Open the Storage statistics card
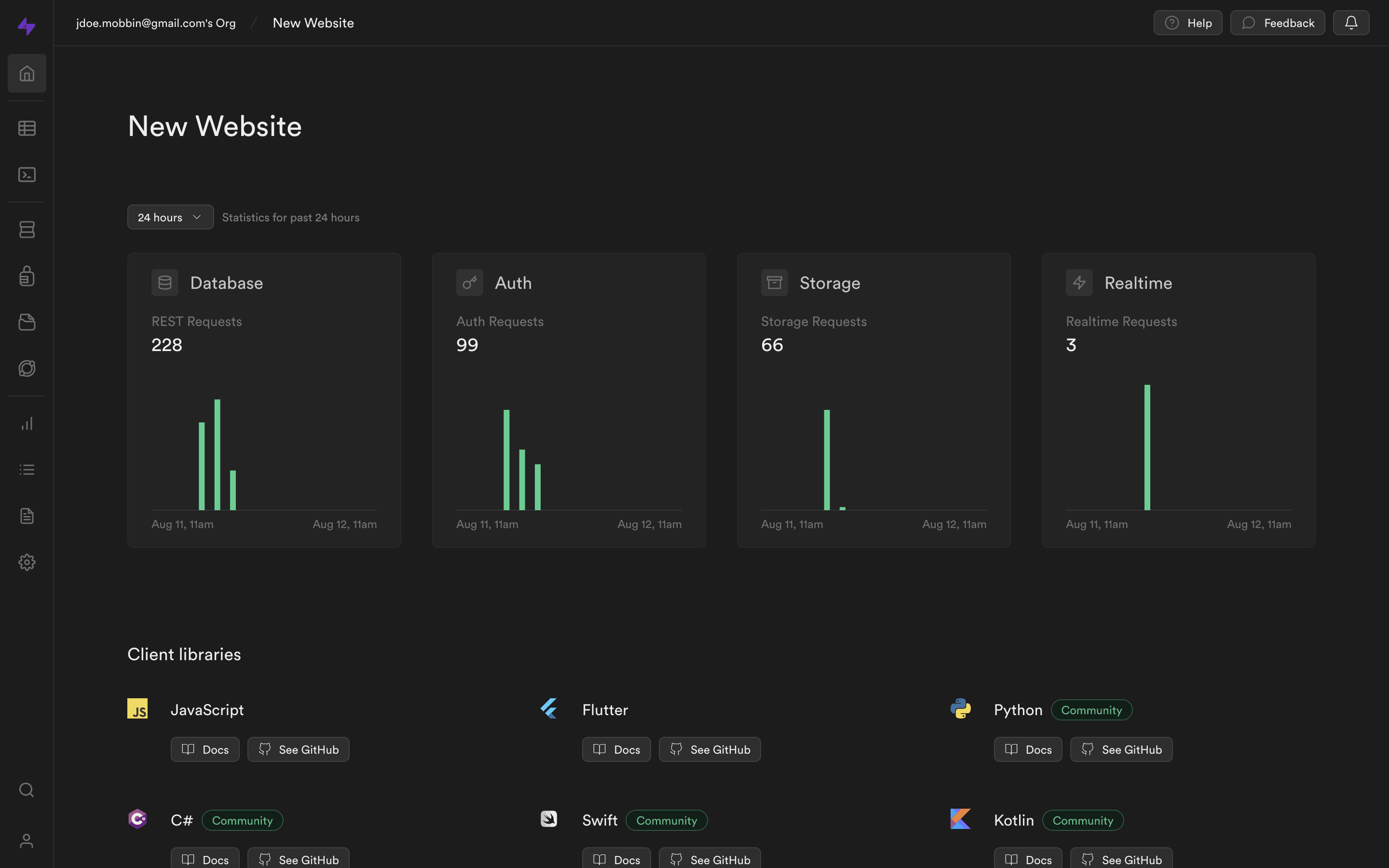The width and height of the screenshot is (1389, 868). point(873,400)
